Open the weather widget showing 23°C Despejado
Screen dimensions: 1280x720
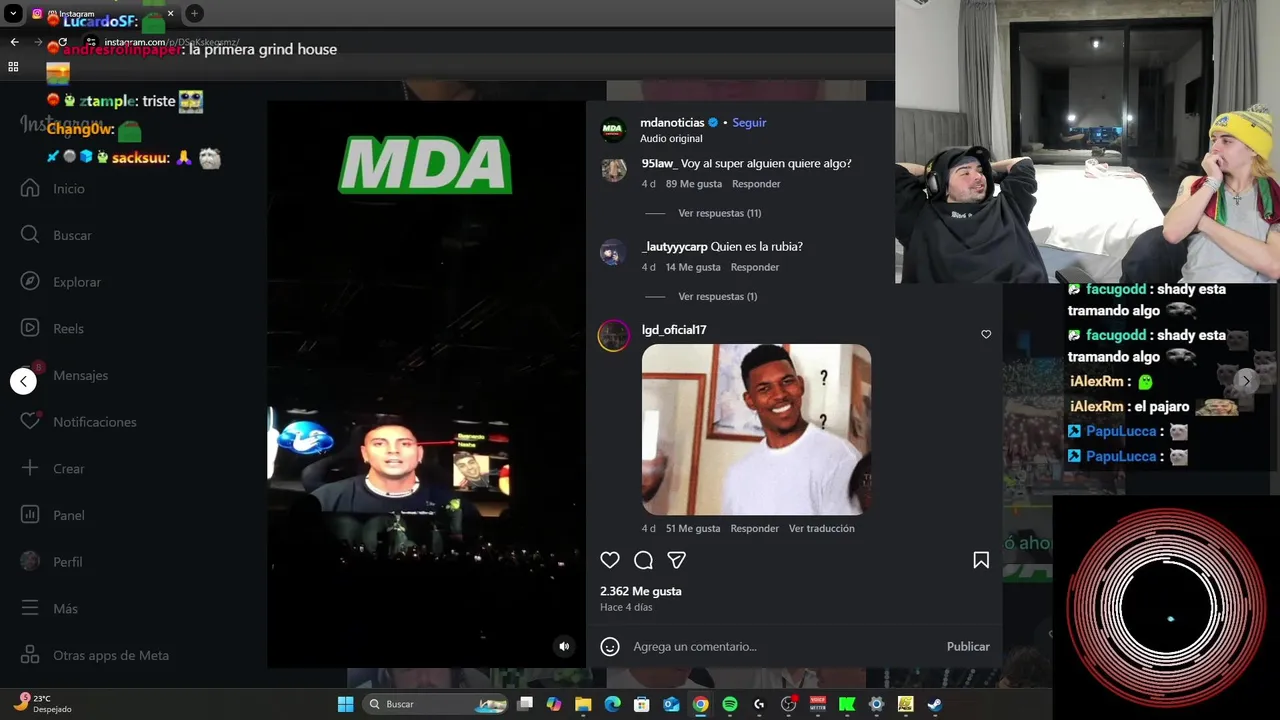pos(44,703)
